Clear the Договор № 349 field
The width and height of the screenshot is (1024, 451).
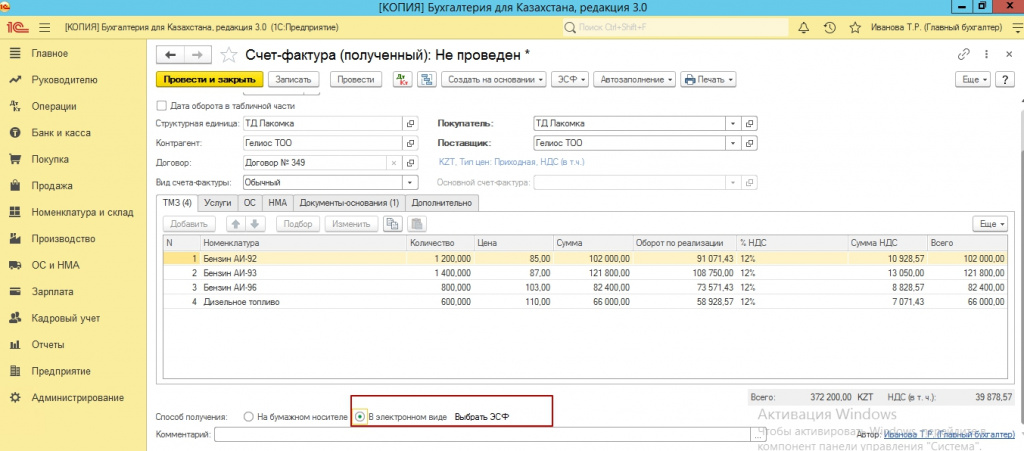pyautogui.click(x=394, y=163)
